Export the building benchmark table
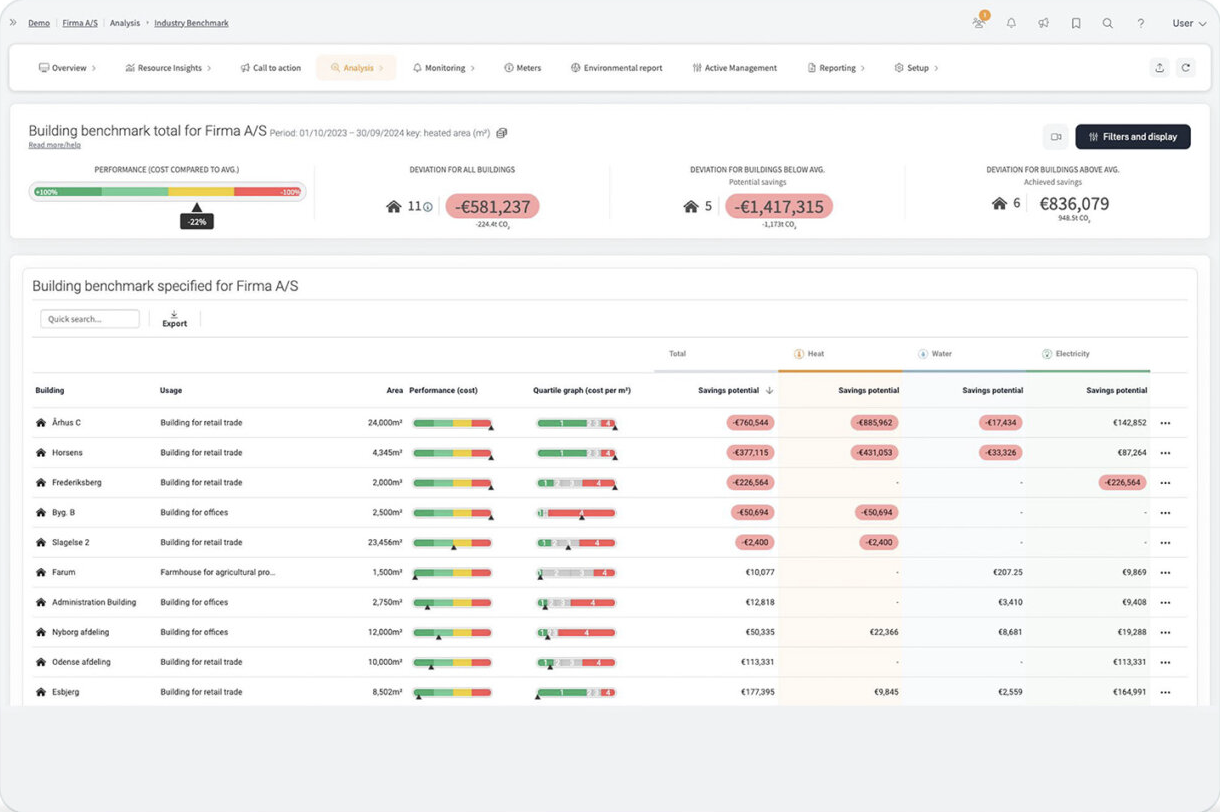 click(174, 319)
